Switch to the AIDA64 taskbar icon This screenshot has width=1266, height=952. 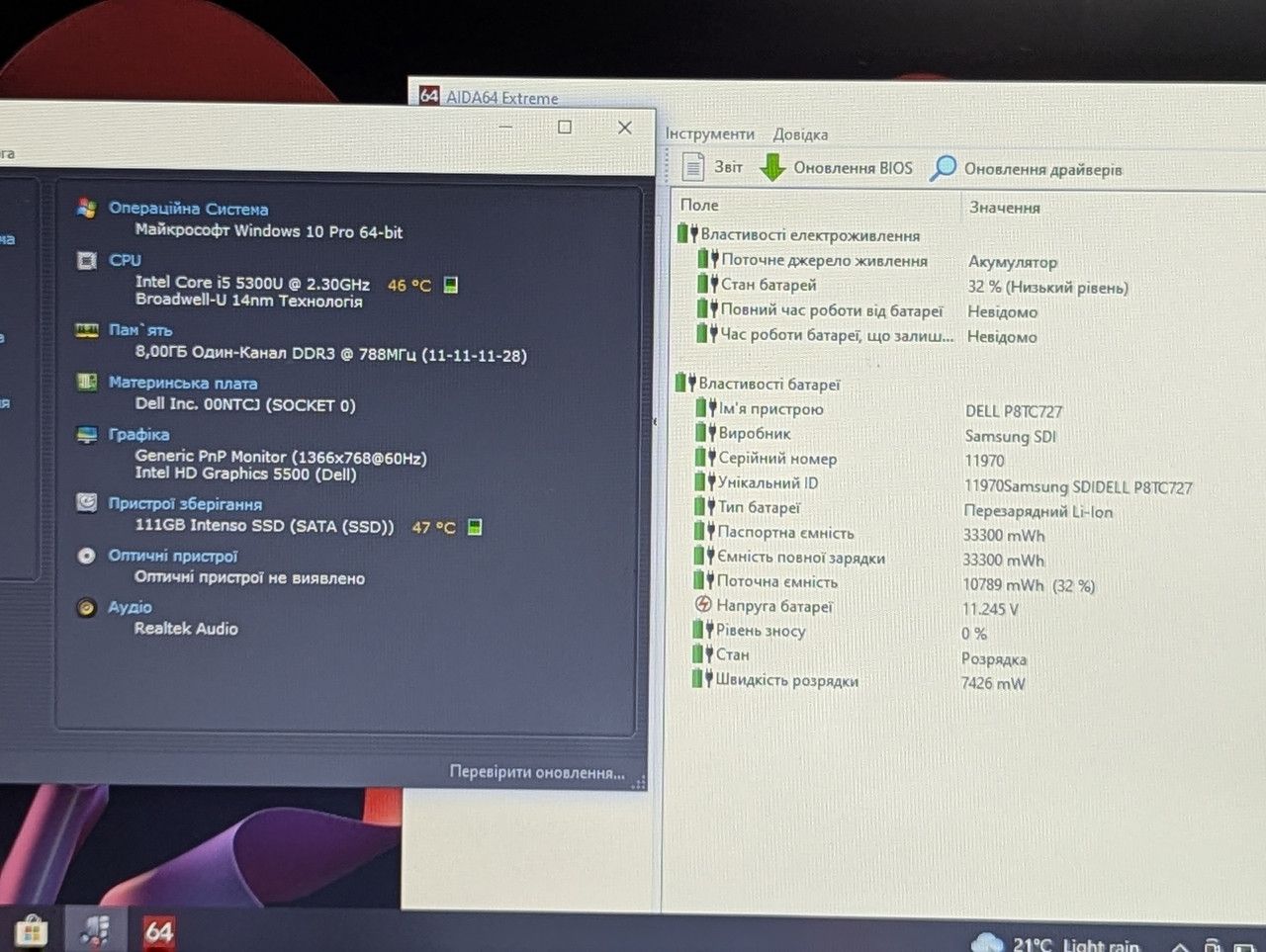point(158,931)
